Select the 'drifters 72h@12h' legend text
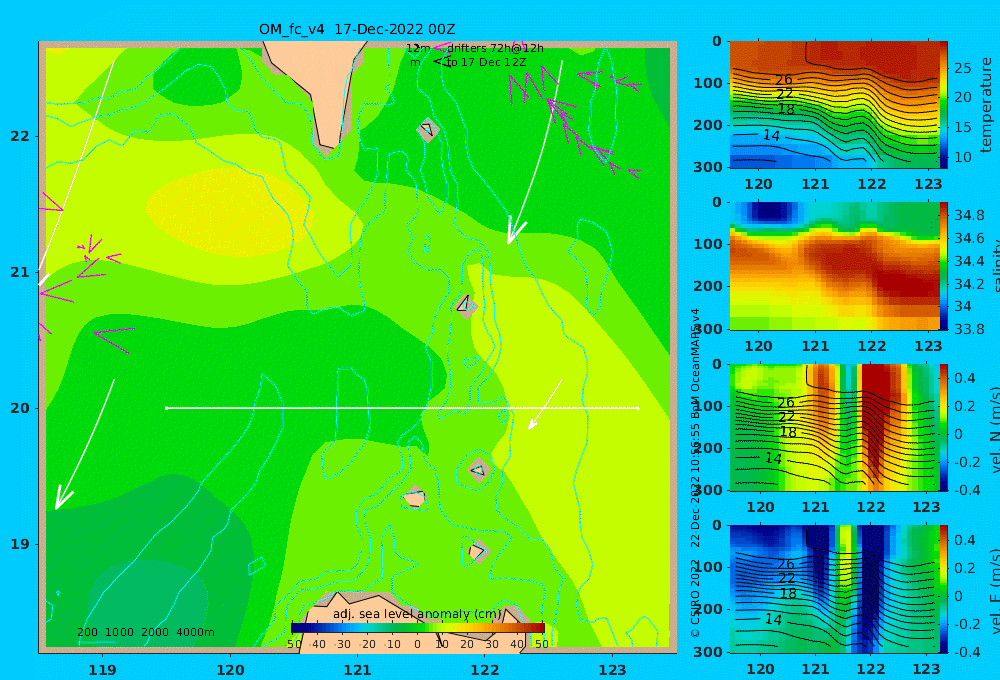1000x680 pixels. coord(495,48)
